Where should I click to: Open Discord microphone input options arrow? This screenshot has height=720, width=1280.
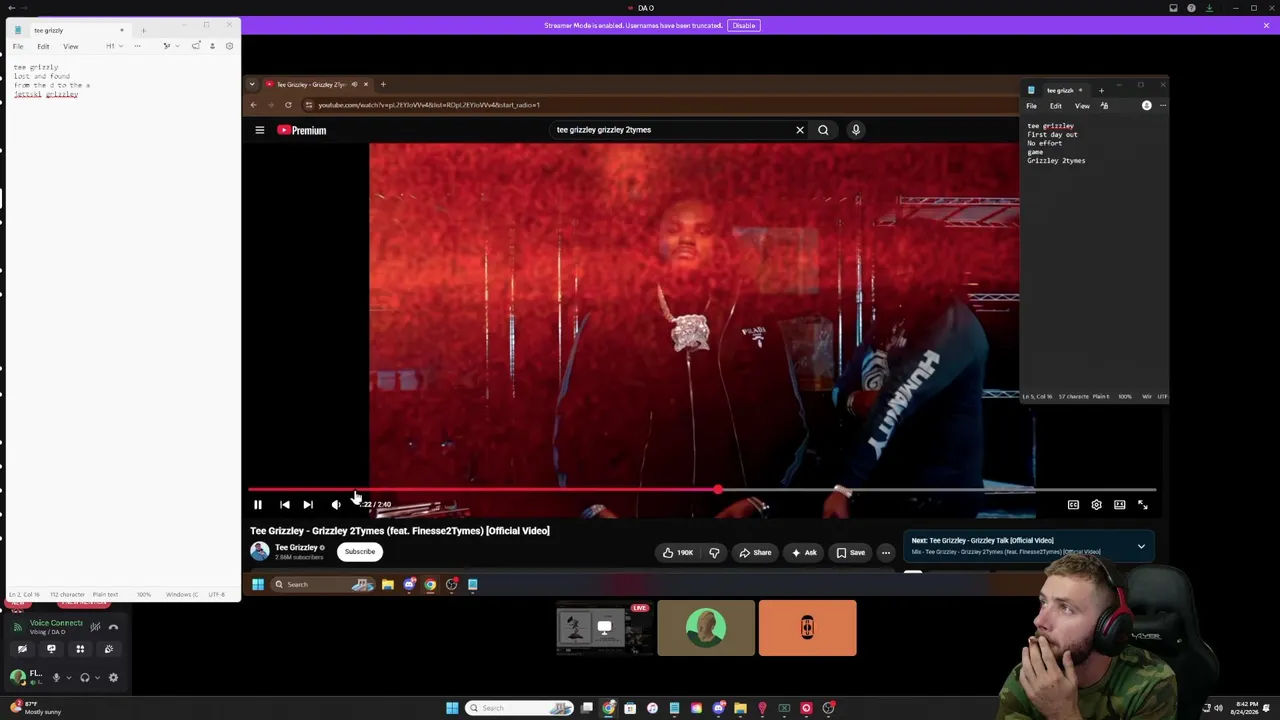click(68, 677)
